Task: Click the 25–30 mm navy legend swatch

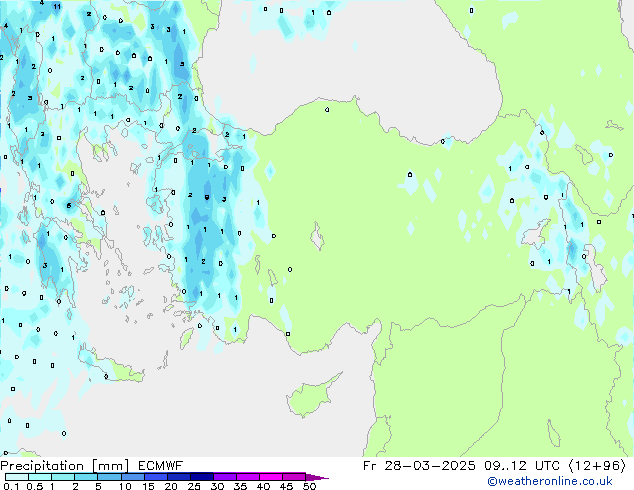Action: click(201, 477)
